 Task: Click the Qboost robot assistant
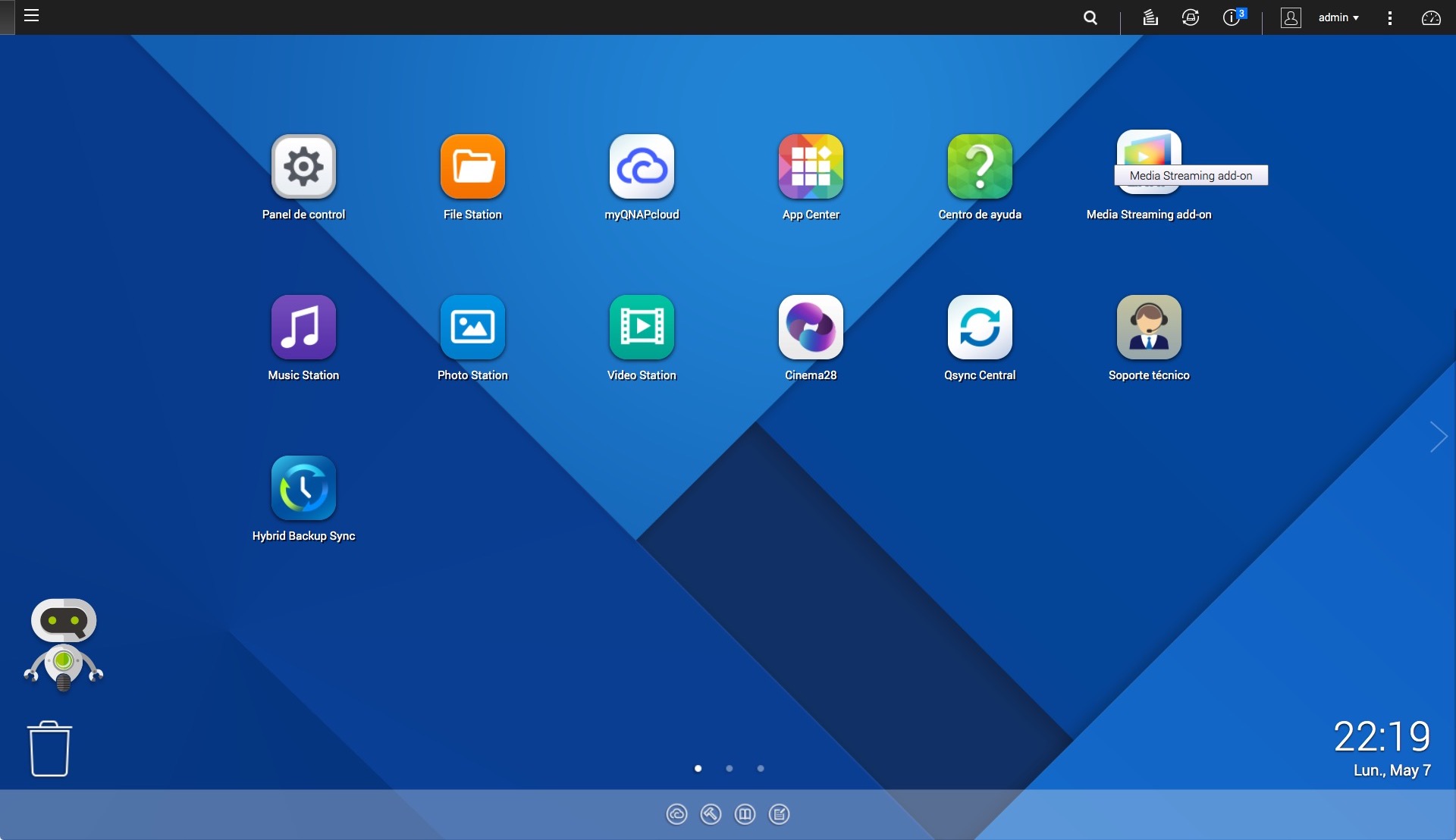64,644
